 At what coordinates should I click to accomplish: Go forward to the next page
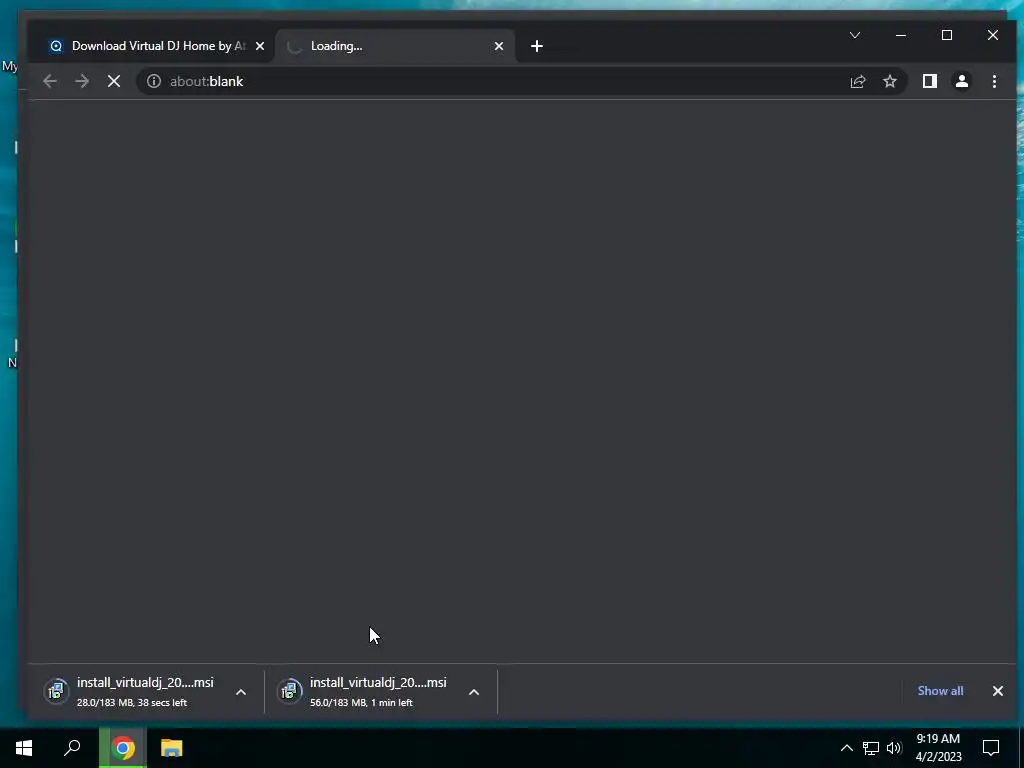click(82, 82)
